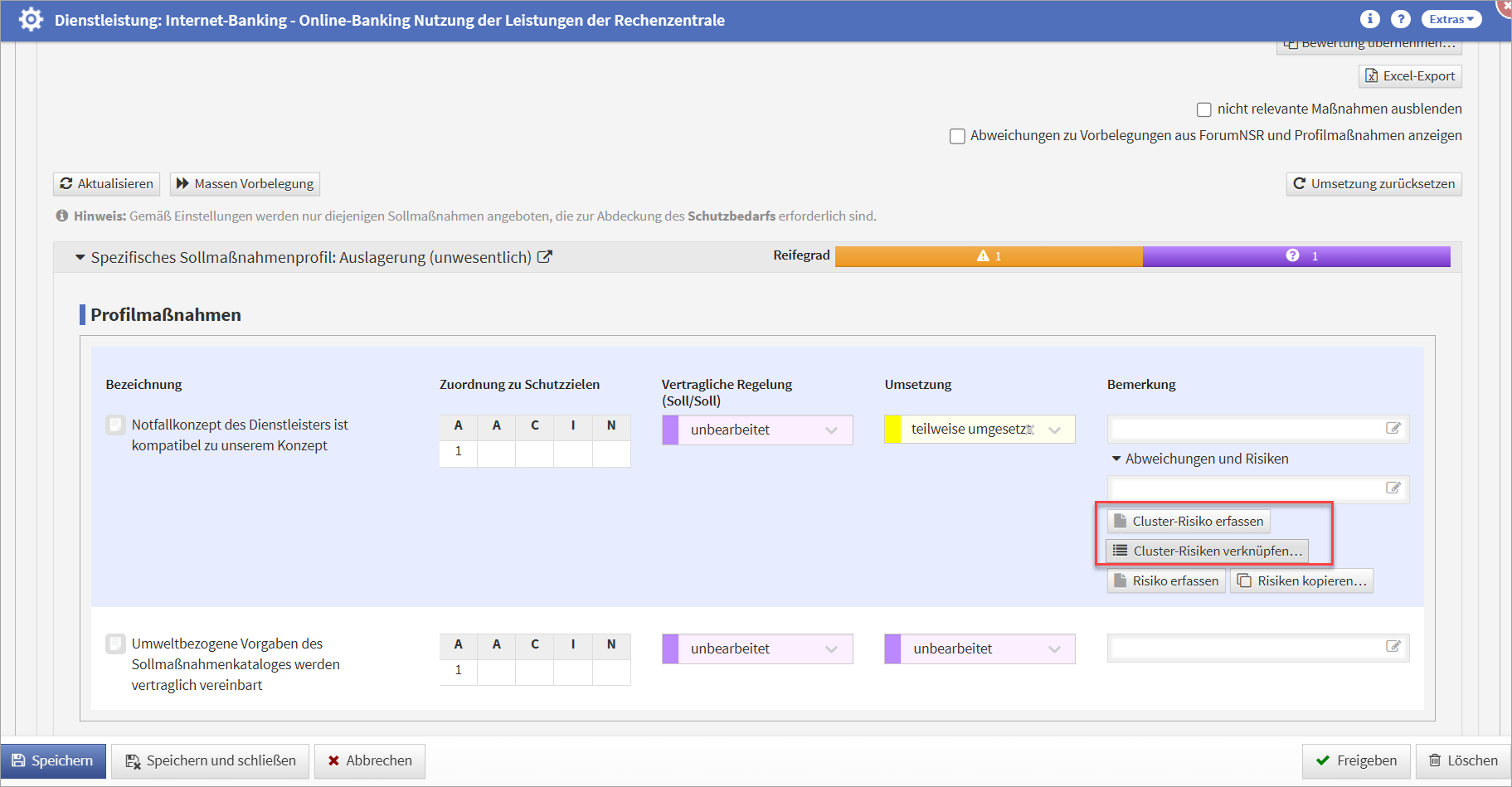
Task: Click edit icon in Abweichungen und Risiken field
Action: point(1393,488)
